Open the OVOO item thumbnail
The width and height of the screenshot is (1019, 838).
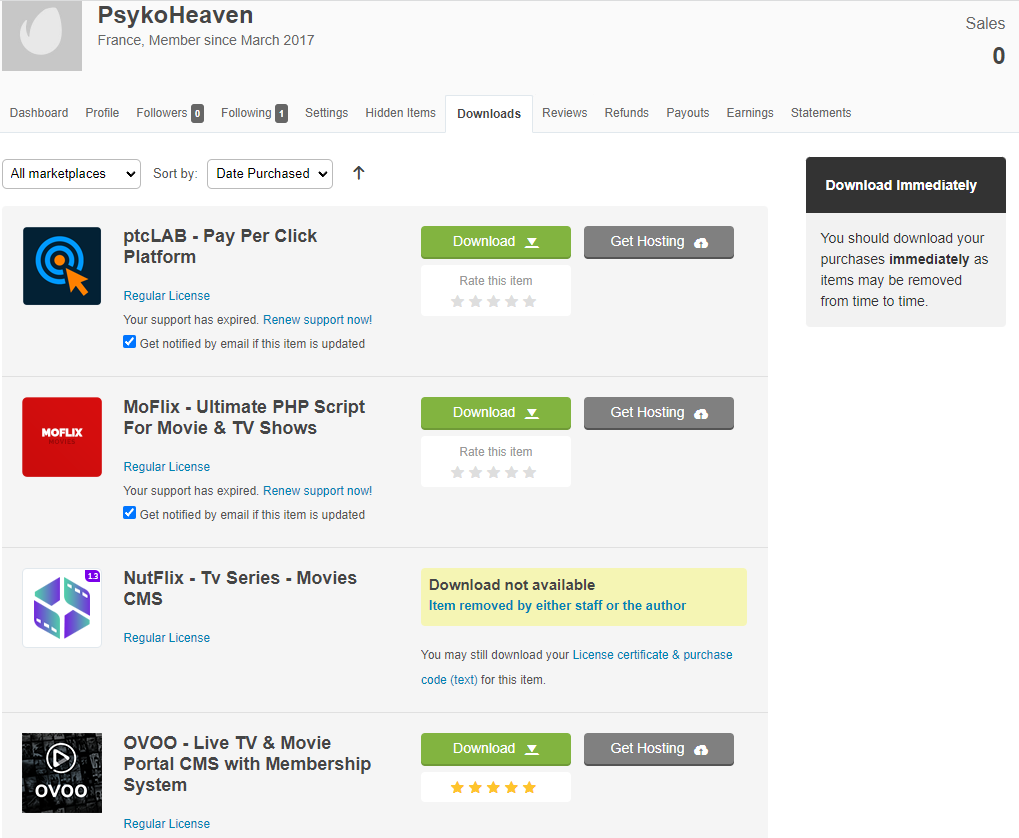tap(62, 773)
